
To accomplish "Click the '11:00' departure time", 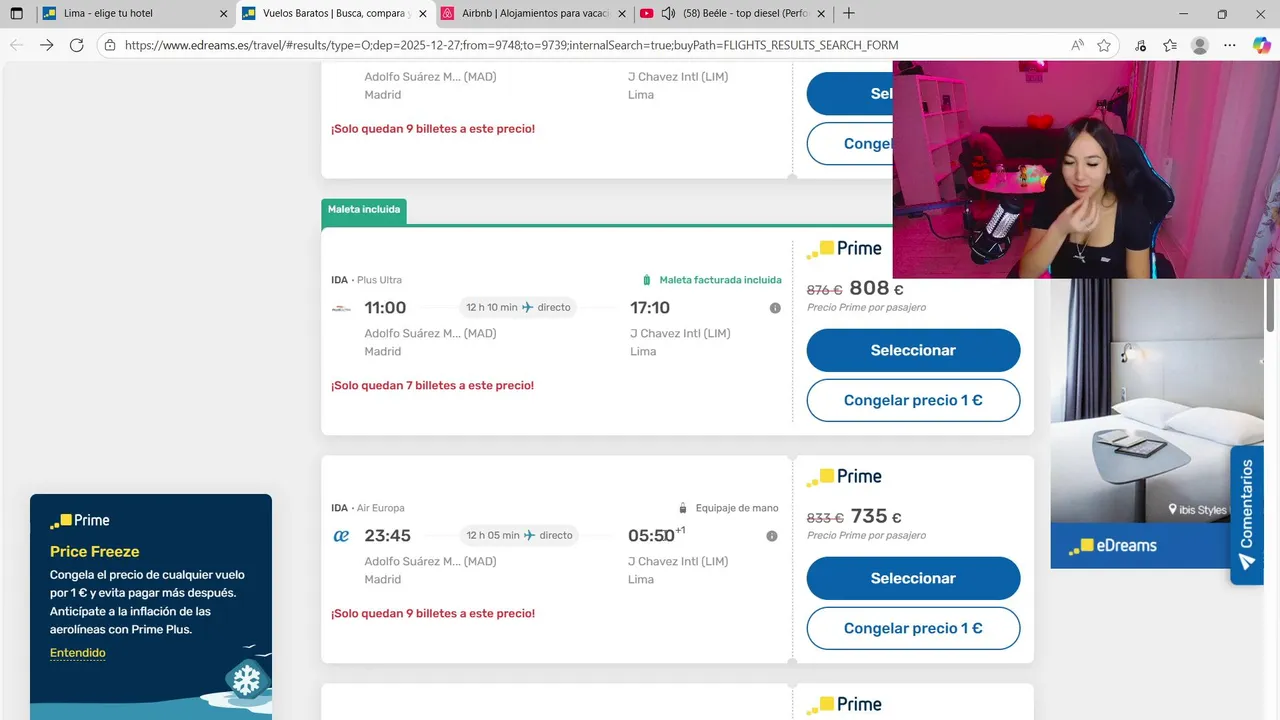I will coord(385,308).
